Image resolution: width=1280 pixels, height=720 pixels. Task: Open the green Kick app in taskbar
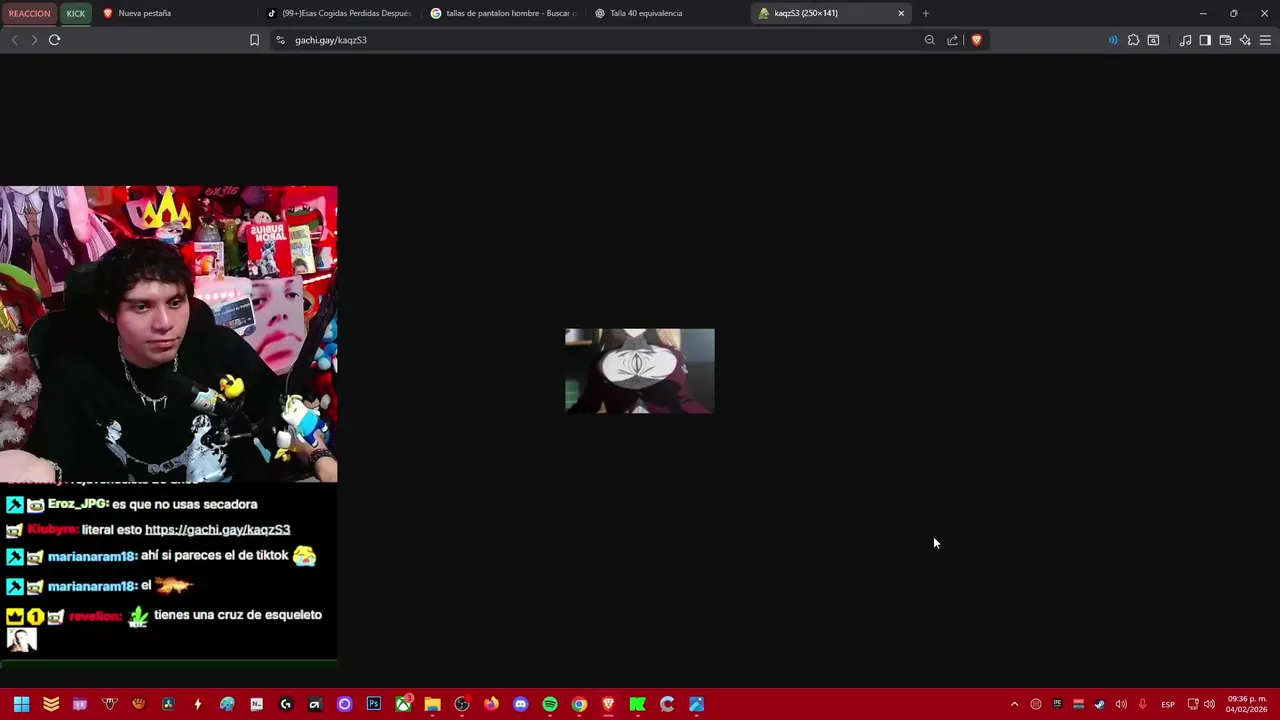[x=637, y=704]
